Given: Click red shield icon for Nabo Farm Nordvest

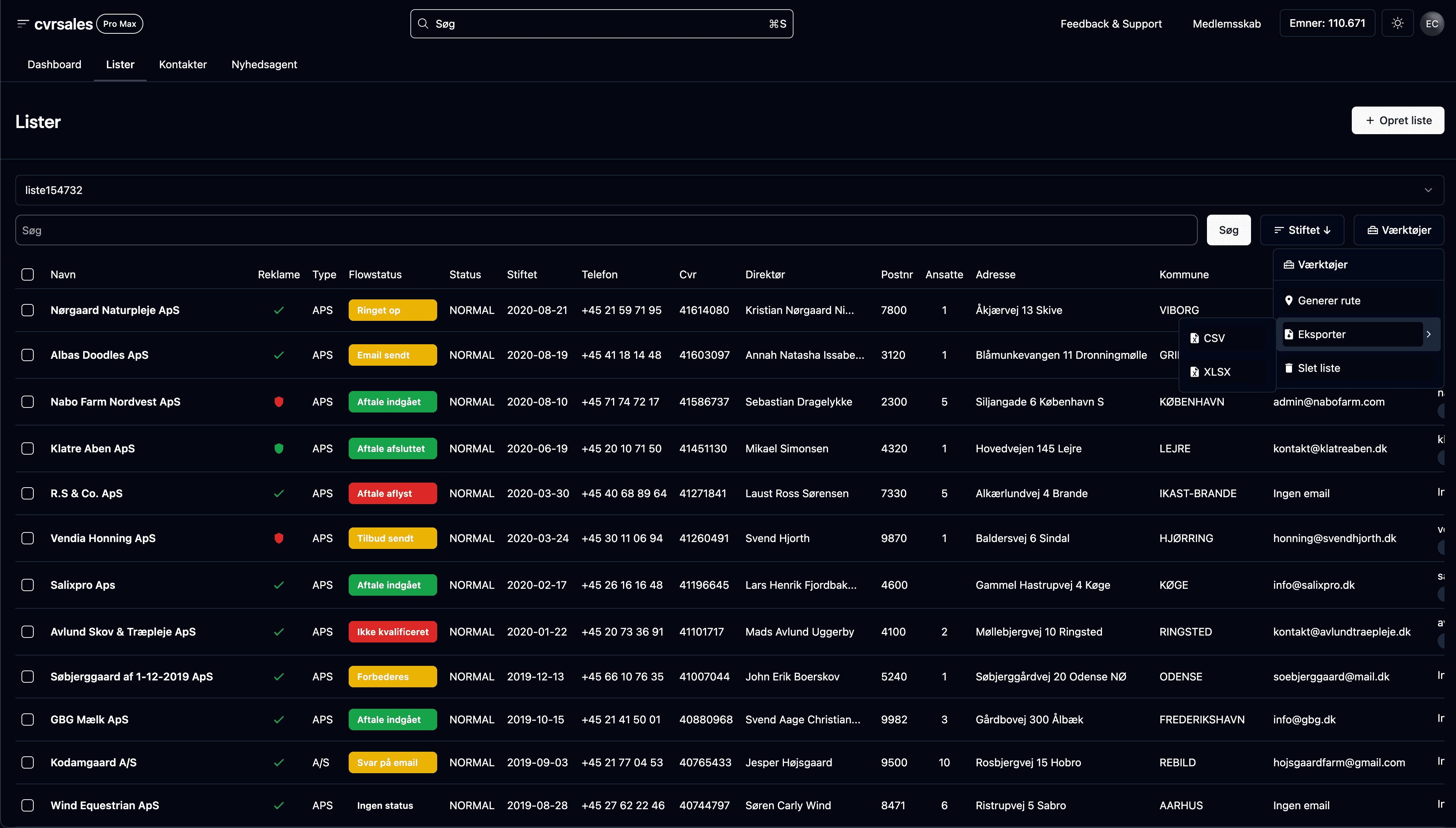Looking at the screenshot, I should click(x=279, y=401).
